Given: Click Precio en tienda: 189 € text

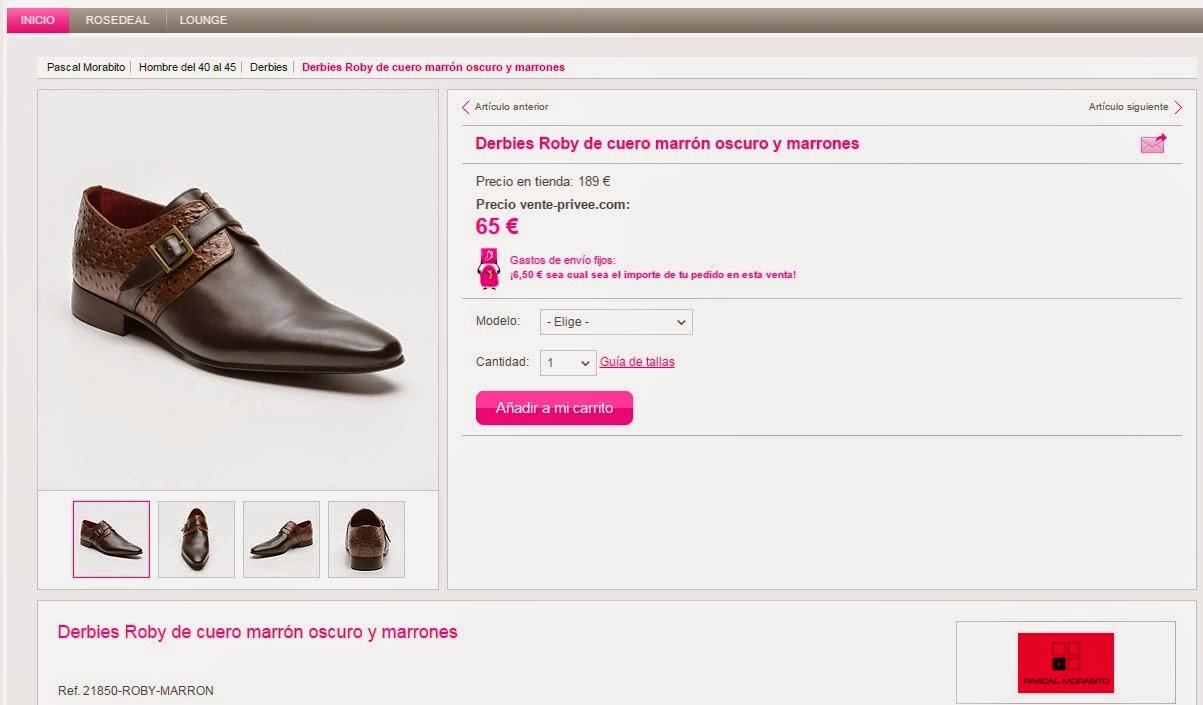Looking at the screenshot, I should coord(543,182).
